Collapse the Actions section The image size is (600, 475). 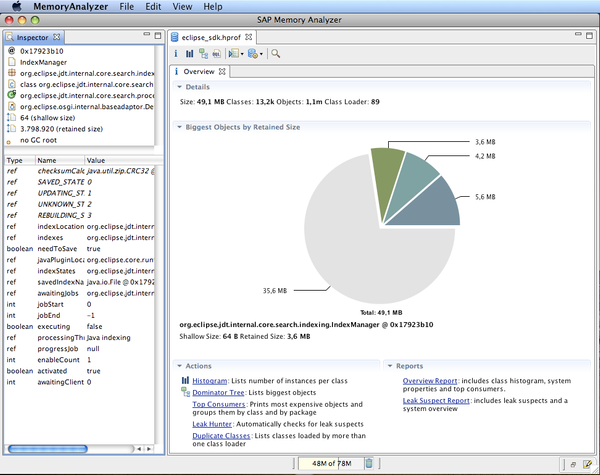point(178,366)
